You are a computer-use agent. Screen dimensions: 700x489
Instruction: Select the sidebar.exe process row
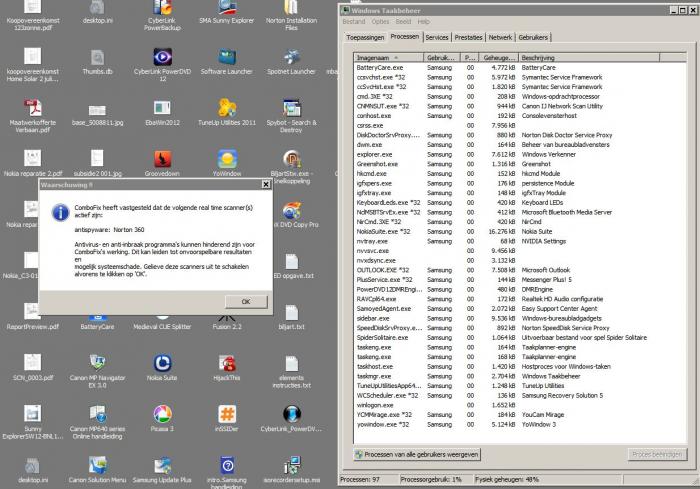[x=520, y=318]
